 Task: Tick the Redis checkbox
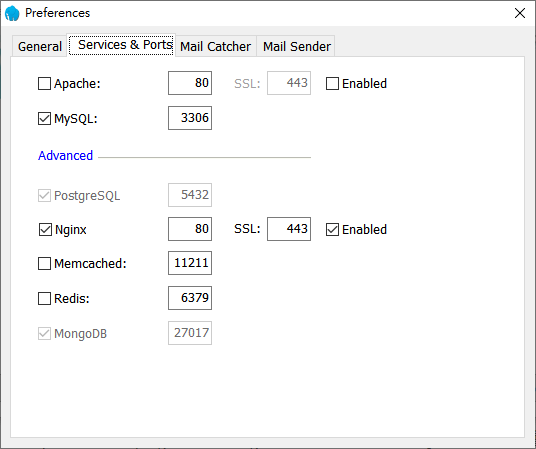click(44, 299)
